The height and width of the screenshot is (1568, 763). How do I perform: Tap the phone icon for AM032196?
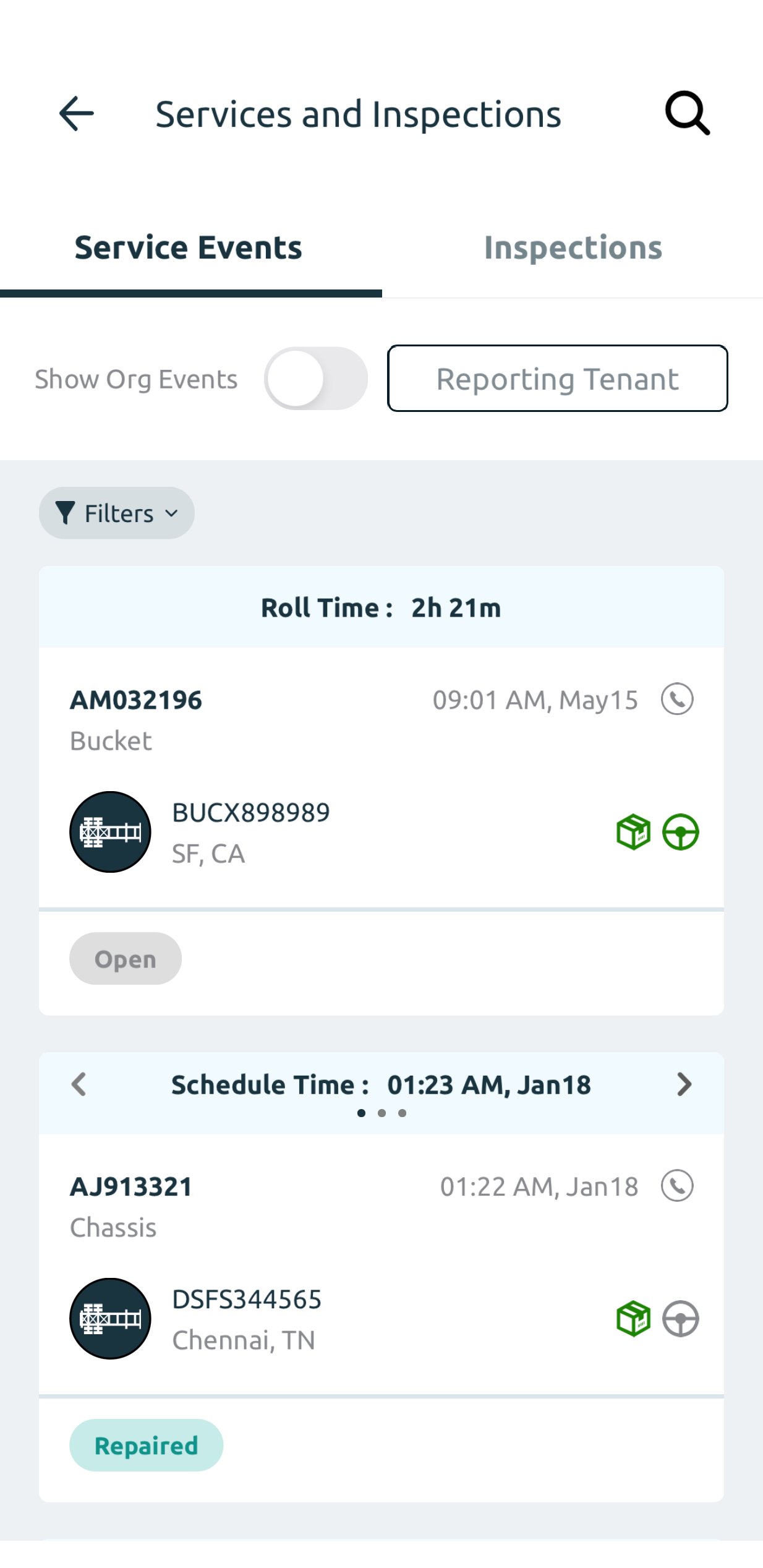677,699
